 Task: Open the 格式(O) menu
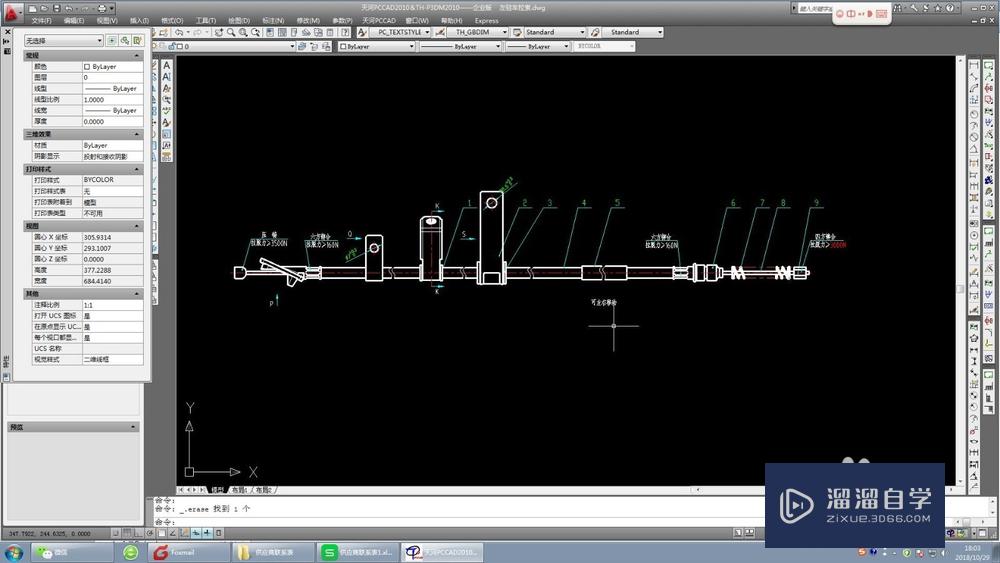(x=172, y=21)
